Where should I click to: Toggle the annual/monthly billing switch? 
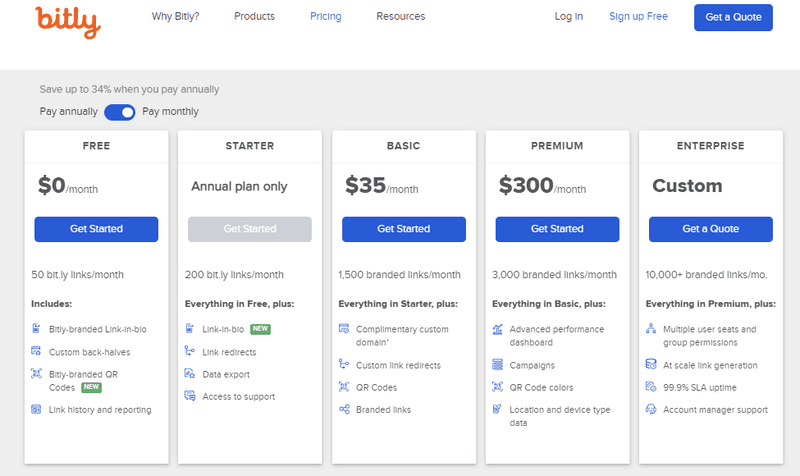(x=120, y=112)
